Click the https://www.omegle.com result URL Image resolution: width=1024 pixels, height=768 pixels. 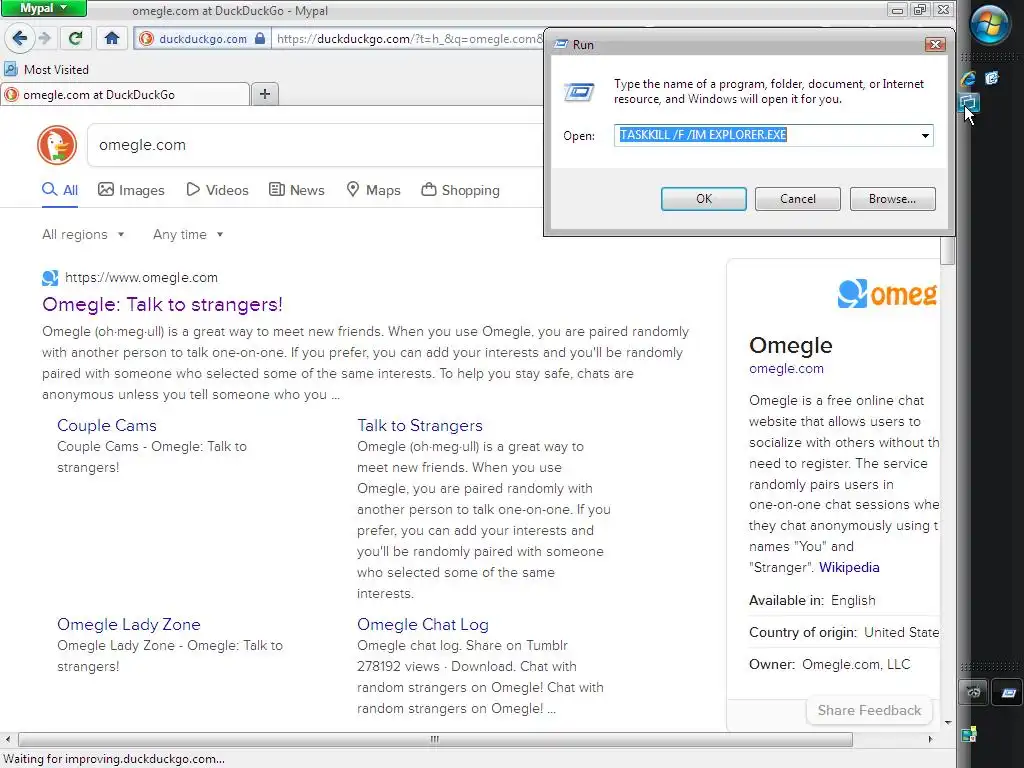141,278
